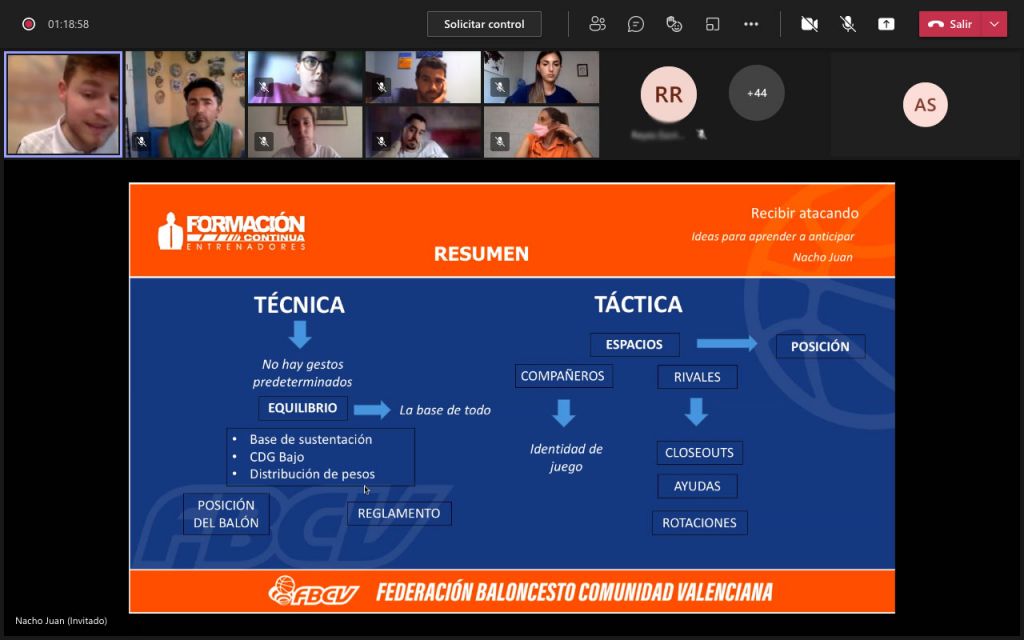Click the red phone hang-up icon
Viewport: 1024px width, 640px height.
click(x=935, y=24)
